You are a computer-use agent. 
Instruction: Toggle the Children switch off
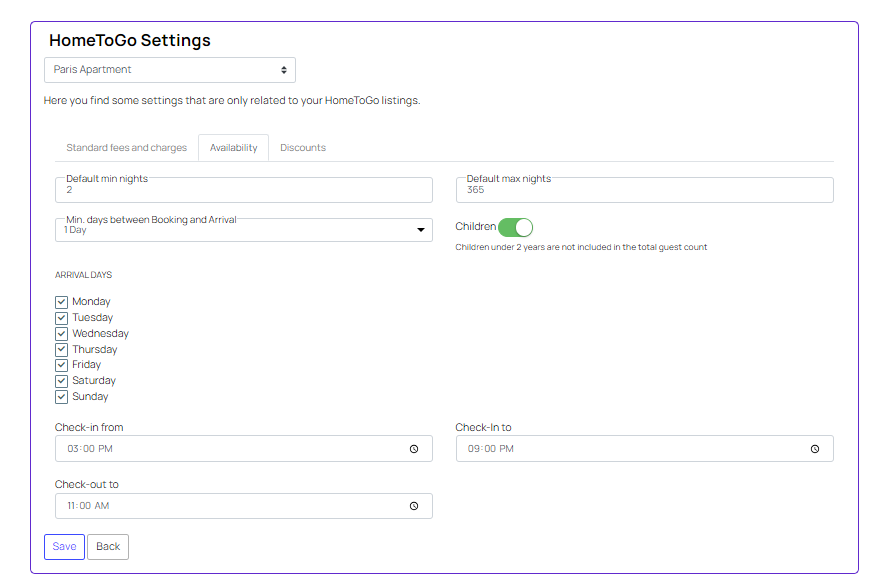(x=515, y=227)
